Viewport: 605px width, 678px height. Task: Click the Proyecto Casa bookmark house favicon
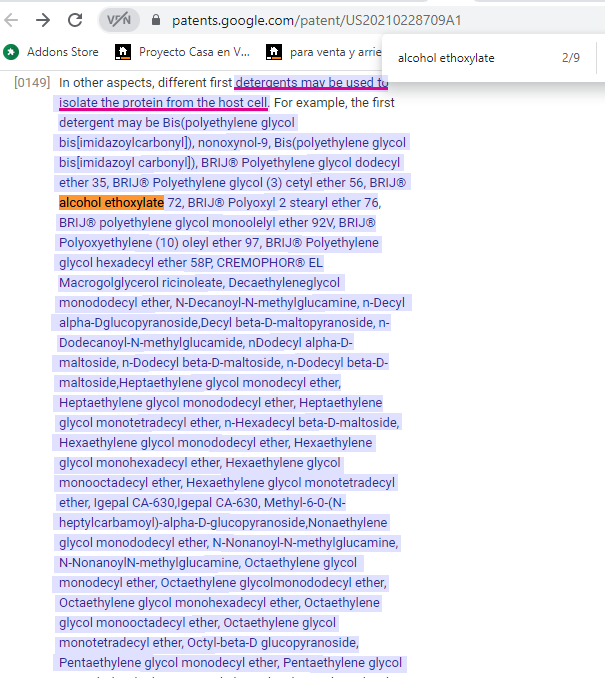123,51
